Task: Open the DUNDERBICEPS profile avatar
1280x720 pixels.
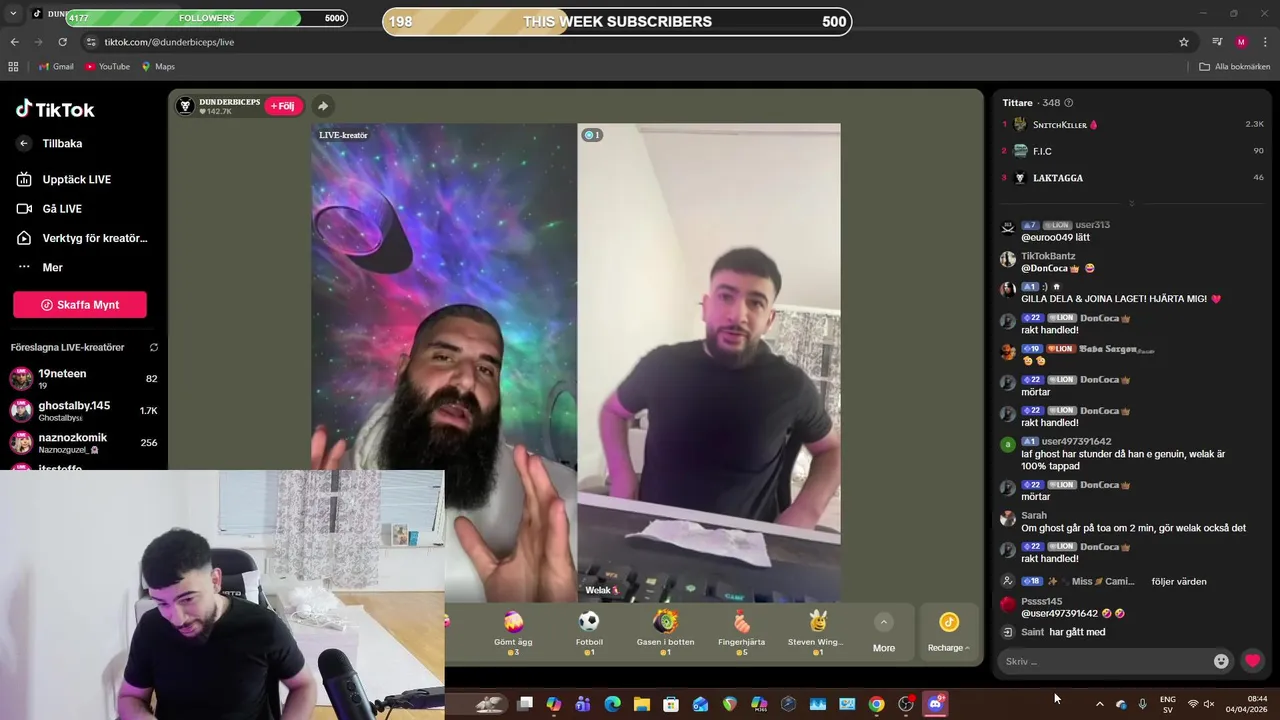Action: [x=185, y=106]
